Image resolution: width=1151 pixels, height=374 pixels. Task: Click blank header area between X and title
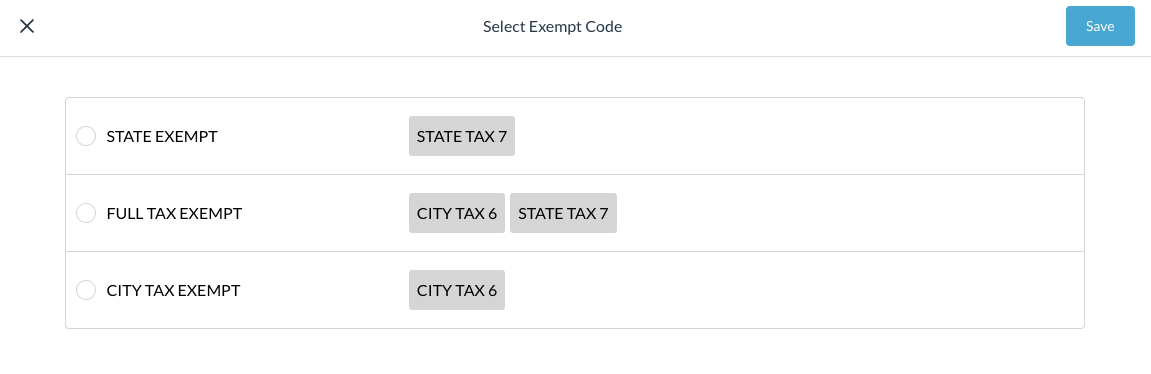click(x=257, y=26)
